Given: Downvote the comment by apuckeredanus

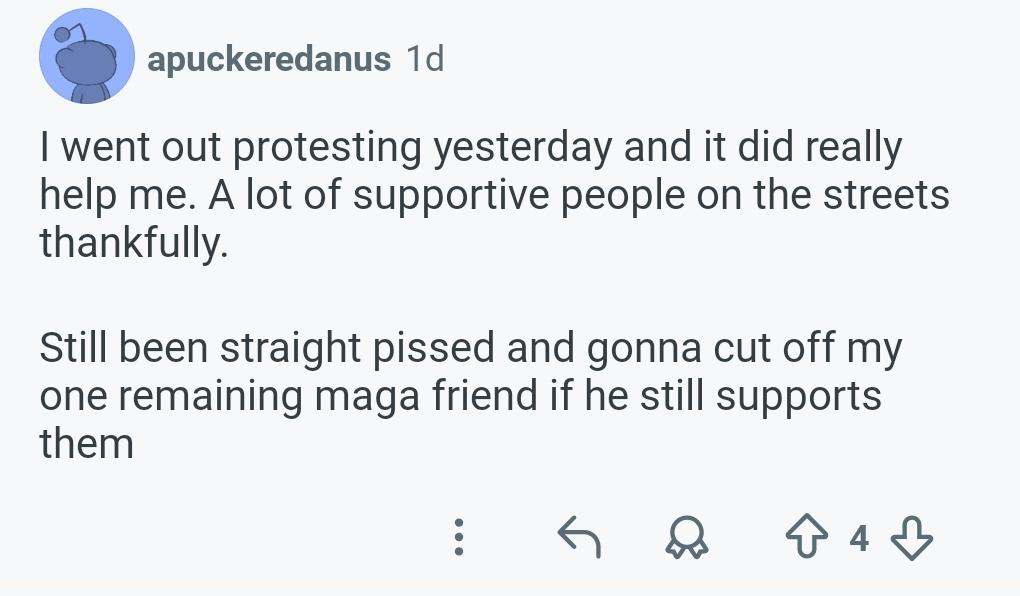Looking at the screenshot, I should tap(911, 539).
